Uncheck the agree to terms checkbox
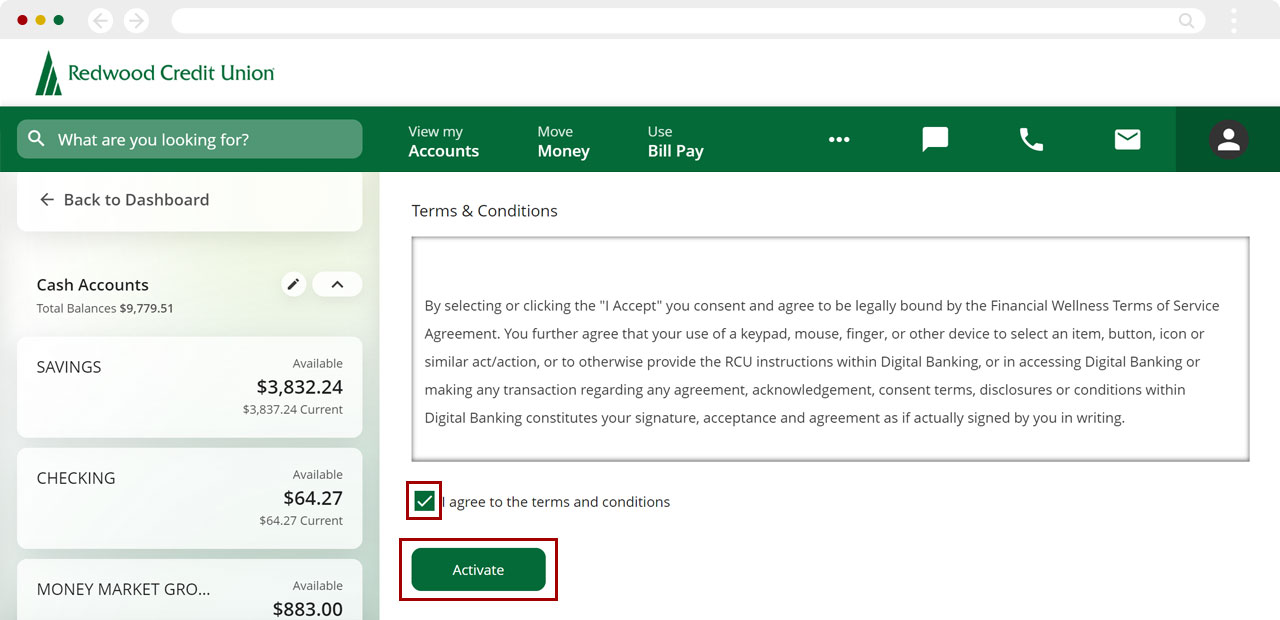The image size is (1280, 620). pyautogui.click(x=424, y=501)
